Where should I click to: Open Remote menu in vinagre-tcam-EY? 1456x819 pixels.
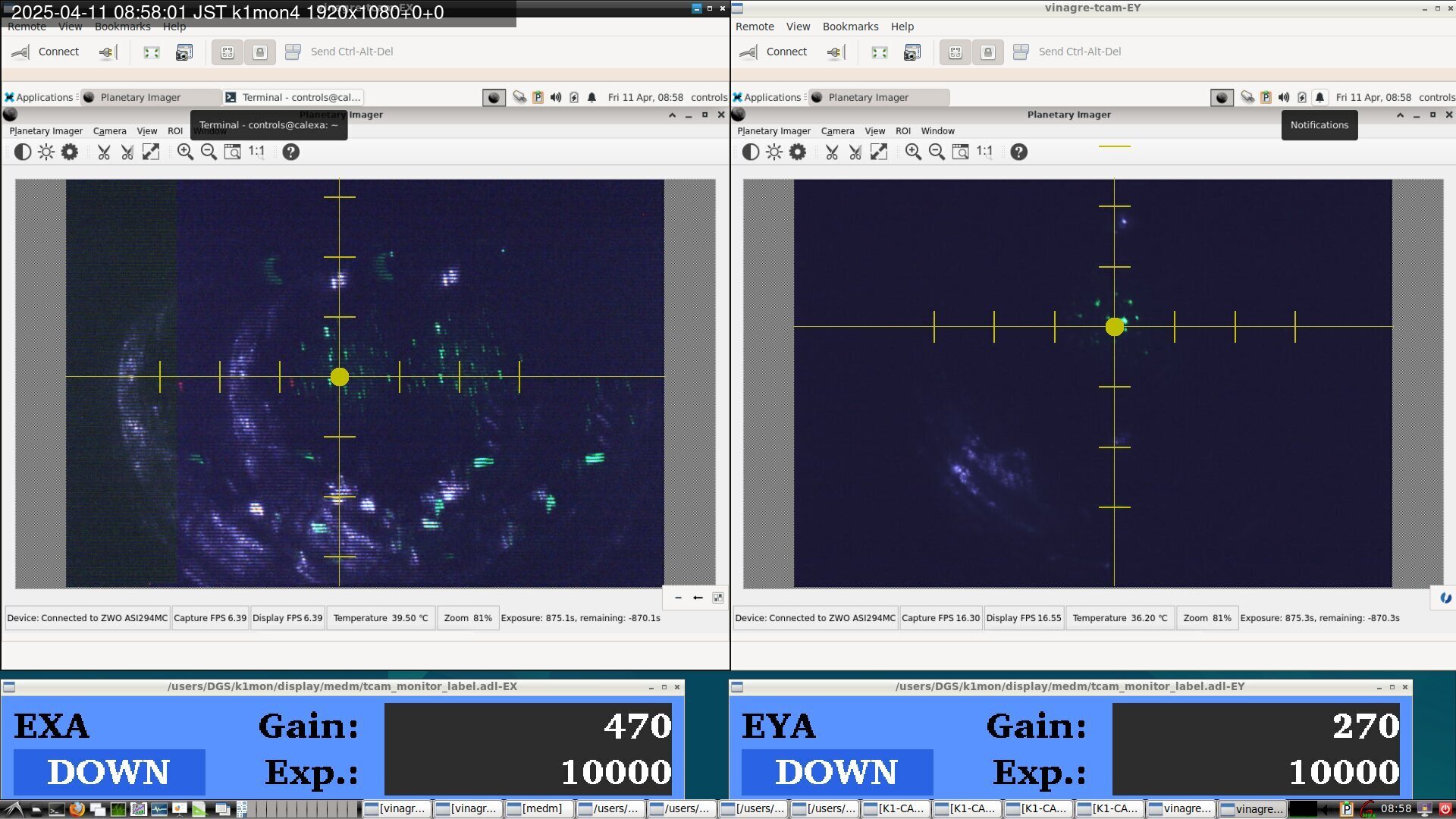coord(755,27)
